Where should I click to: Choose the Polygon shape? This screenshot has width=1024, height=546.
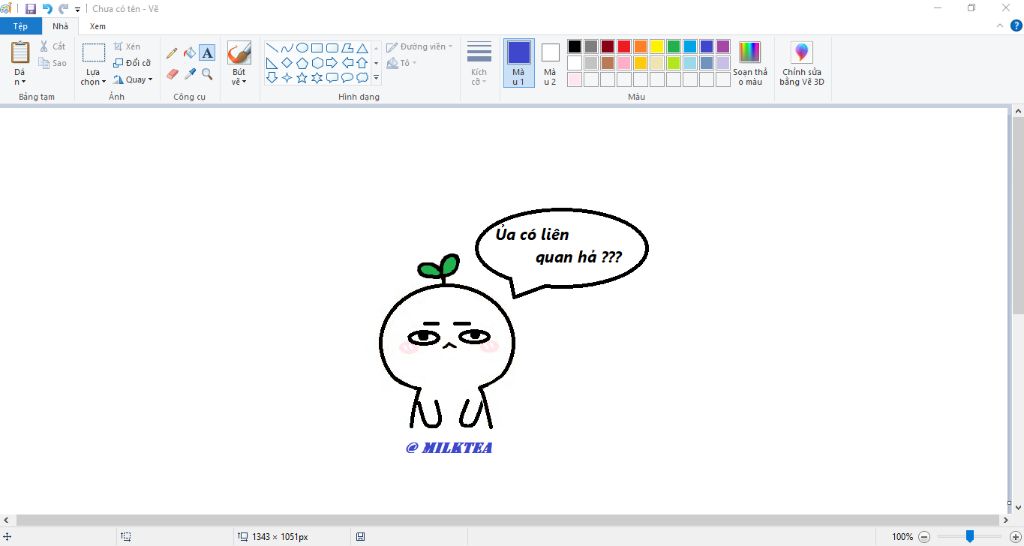point(347,48)
